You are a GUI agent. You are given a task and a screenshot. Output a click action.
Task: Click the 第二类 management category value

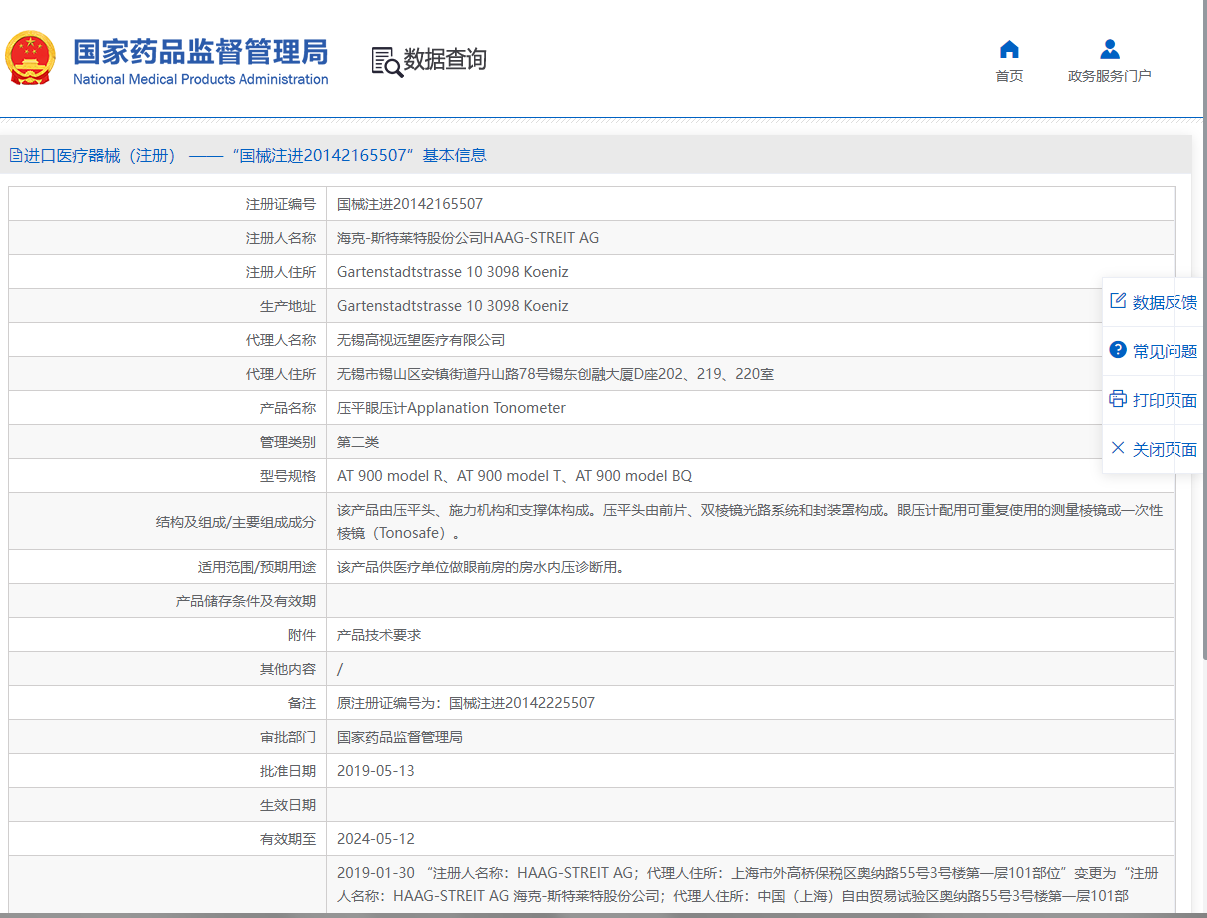pyautogui.click(x=358, y=442)
